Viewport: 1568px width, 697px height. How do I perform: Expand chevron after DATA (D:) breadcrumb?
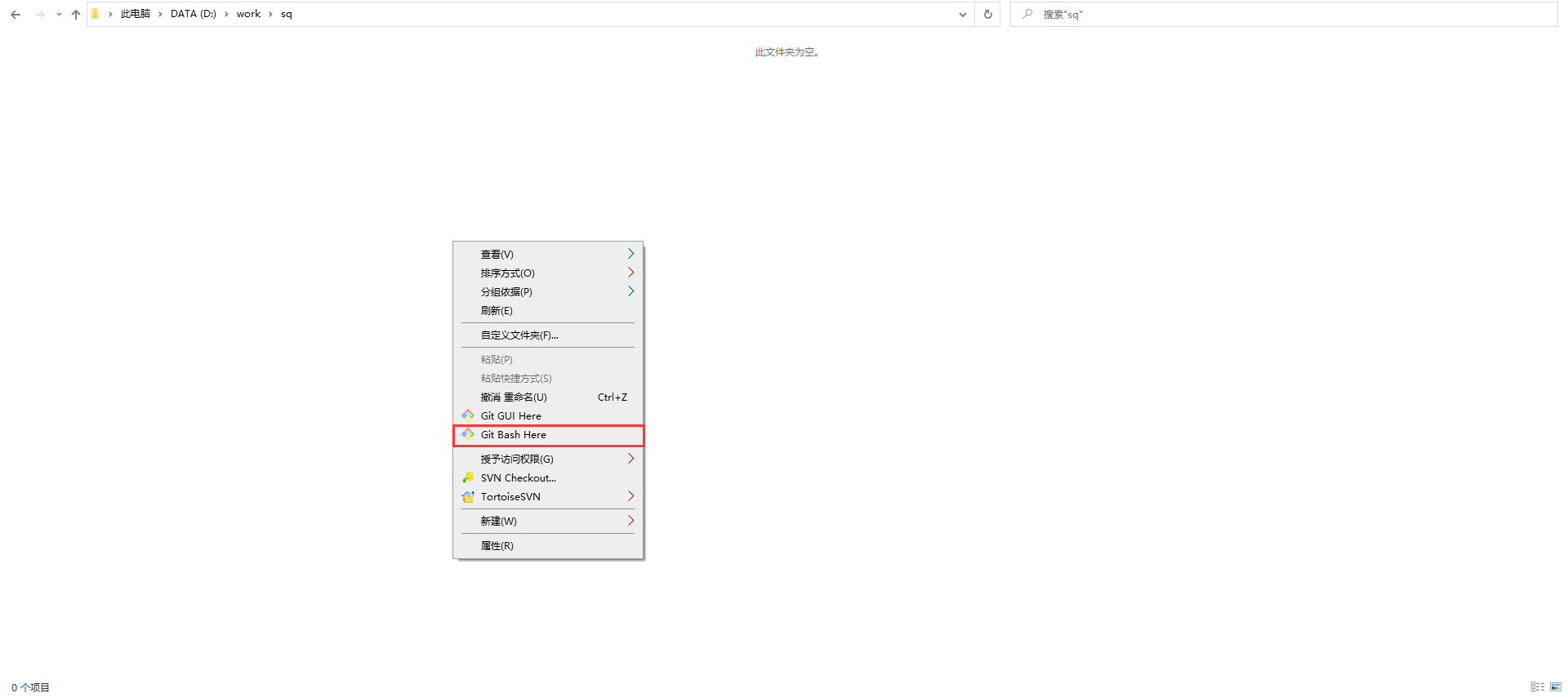(x=226, y=14)
